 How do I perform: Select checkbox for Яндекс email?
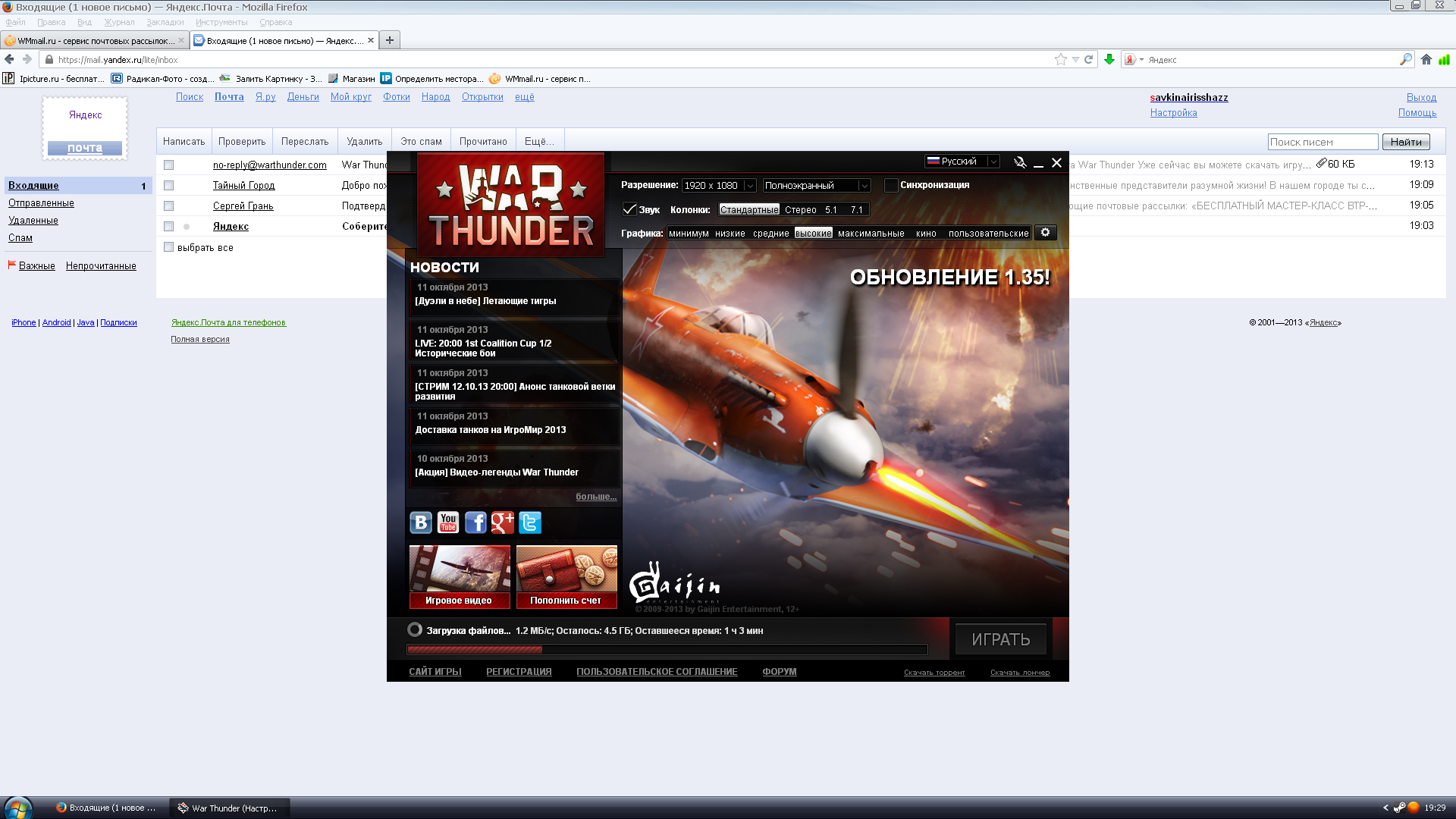pos(169,226)
